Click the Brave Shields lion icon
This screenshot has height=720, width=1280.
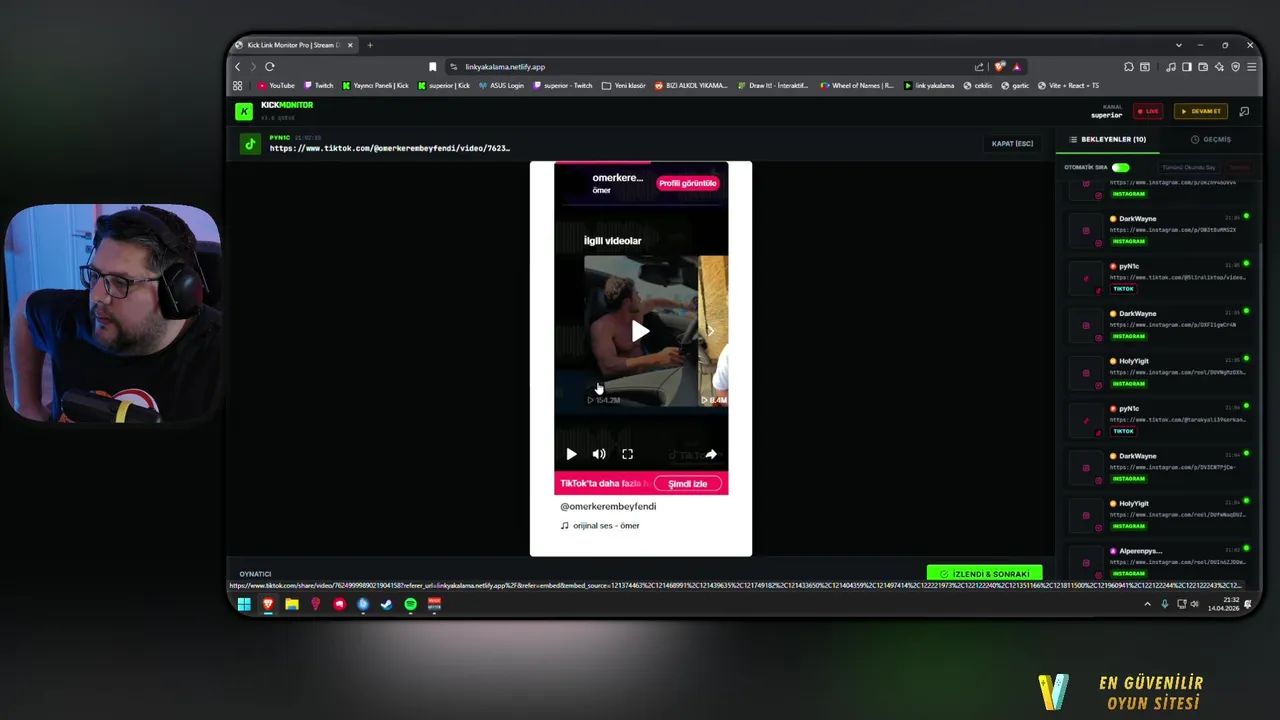[999, 67]
